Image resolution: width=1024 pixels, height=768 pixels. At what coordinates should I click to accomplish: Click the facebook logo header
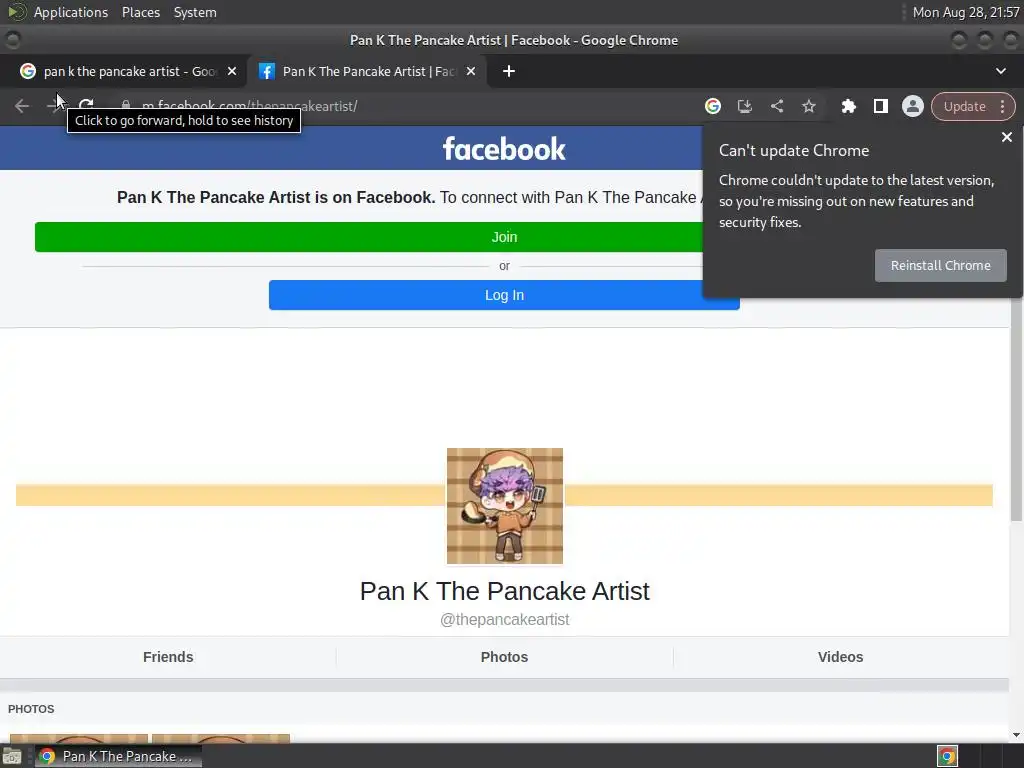click(504, 149)
